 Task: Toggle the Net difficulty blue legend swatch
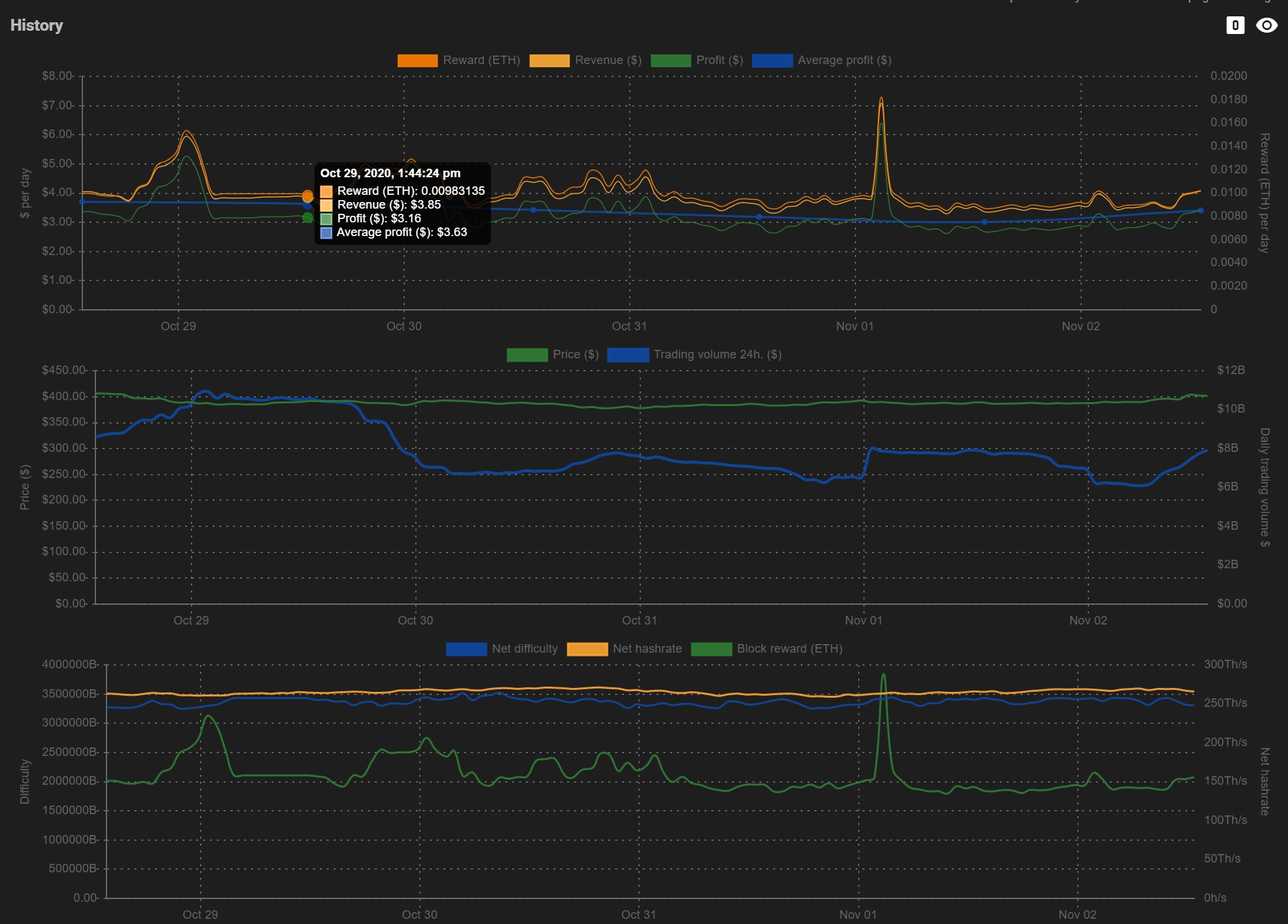[x=466, y=649]
